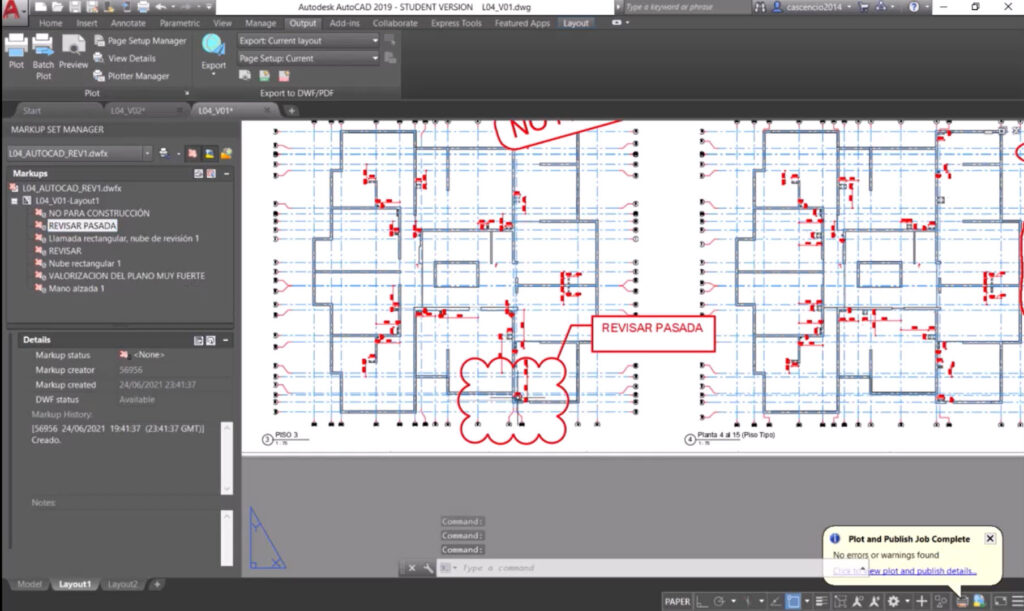
Task: Close the Plot and Publish notification balloon
Action: tap(990, 538)
